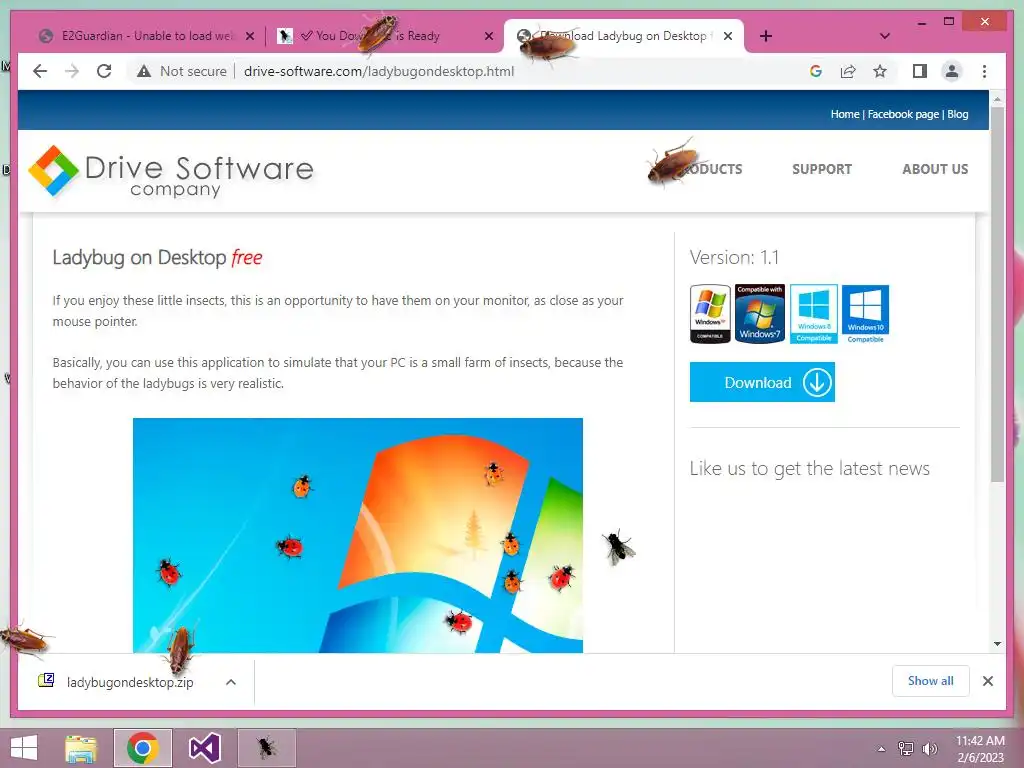Viewport: 1024px width, 768px height.
Task: Click the browser forward arrow
Action: tap(72, 71)
